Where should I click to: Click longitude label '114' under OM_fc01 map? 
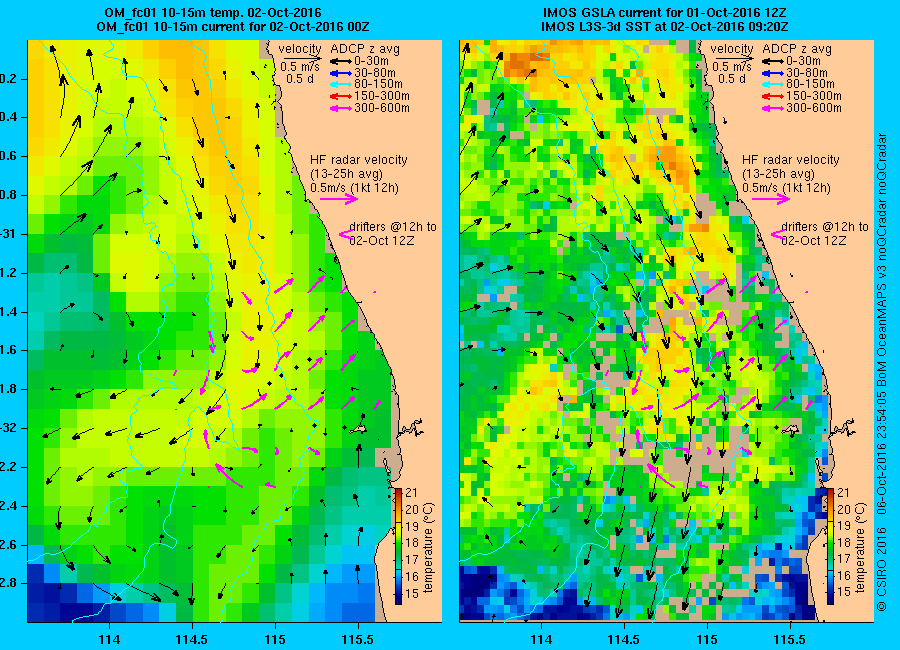[109, 639]
